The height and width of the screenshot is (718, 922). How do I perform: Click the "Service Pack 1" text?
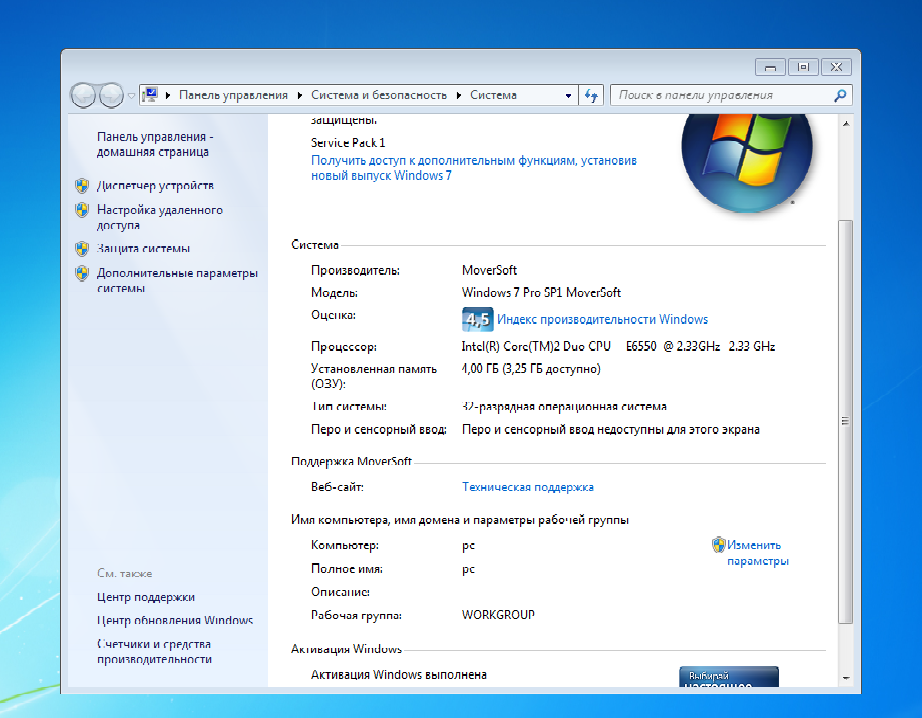(348, 143)
